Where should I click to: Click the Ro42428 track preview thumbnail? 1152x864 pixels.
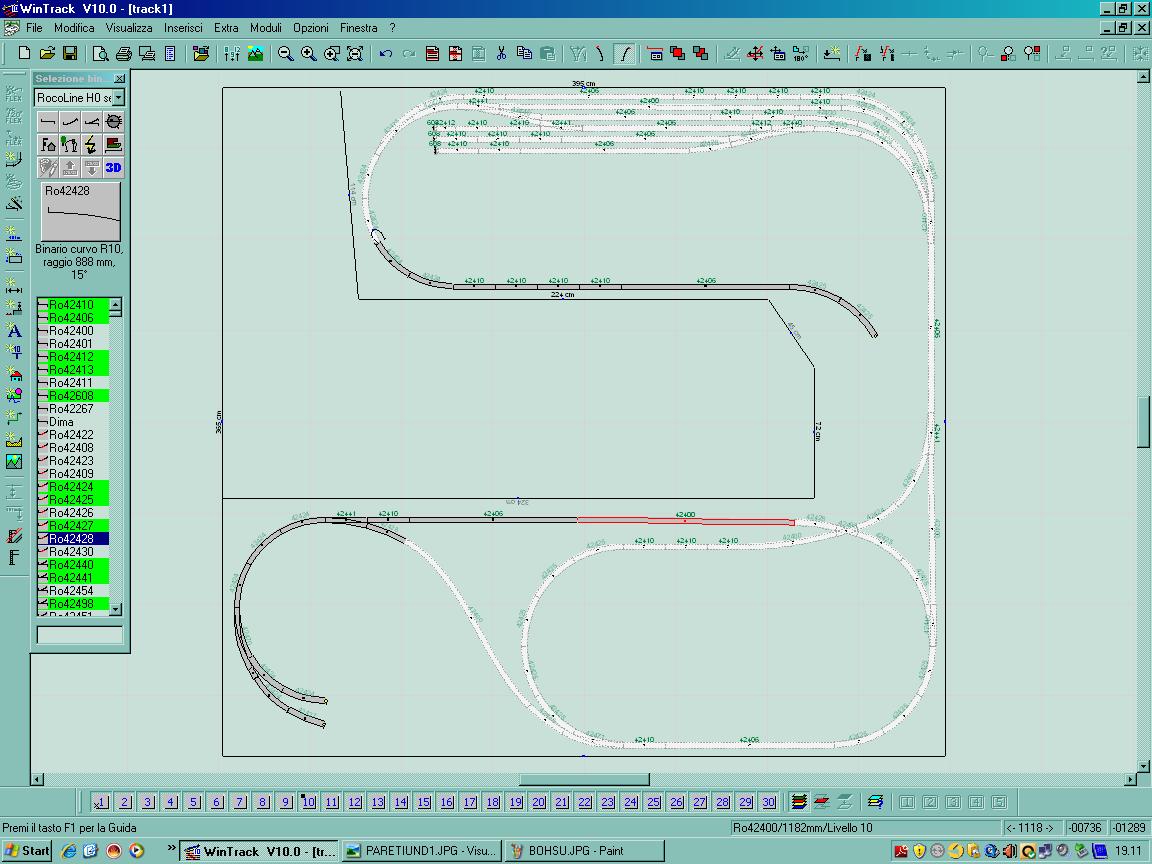click(80, 211)
